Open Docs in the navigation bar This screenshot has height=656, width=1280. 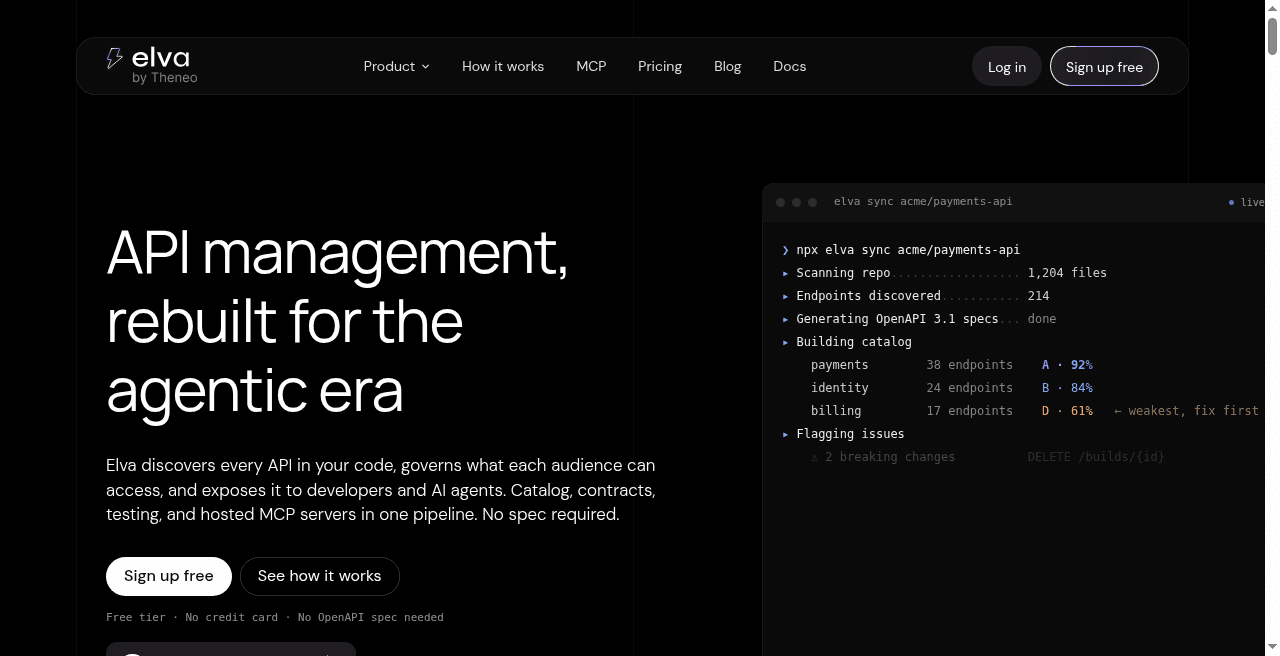(790, 66)
